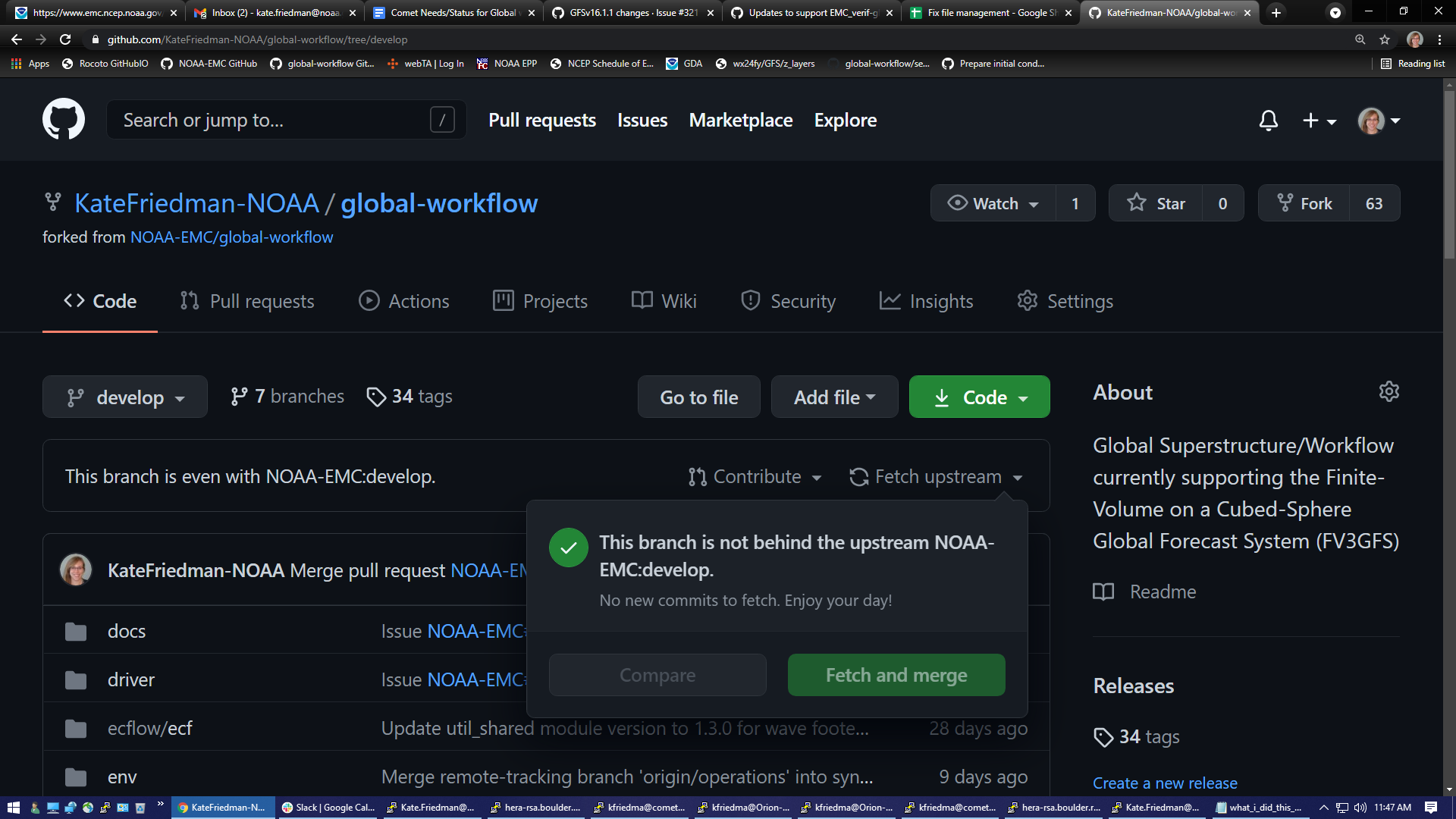Click Pull requests in top navigation
This screenshot has height=819, width=1456.
tap(542, 120)
